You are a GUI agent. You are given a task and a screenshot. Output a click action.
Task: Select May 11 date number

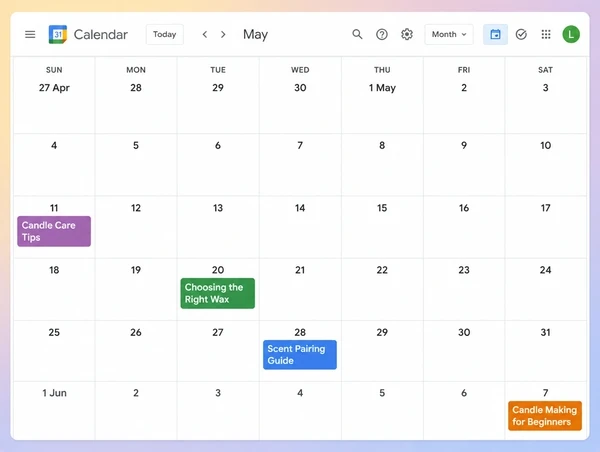[x=54, y=208]
